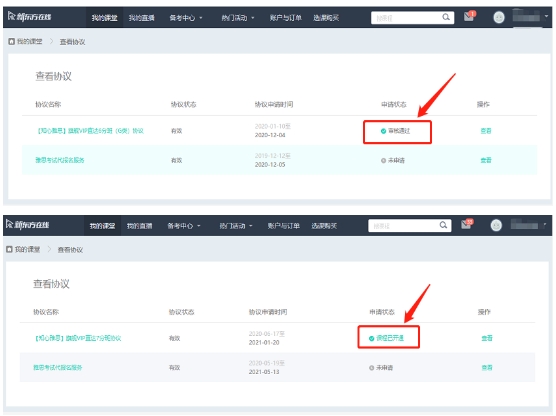The height and width of the screenshot is (416, 556).
Task: Click the user avatar icon in upper navbar
Action: (499, 17)
